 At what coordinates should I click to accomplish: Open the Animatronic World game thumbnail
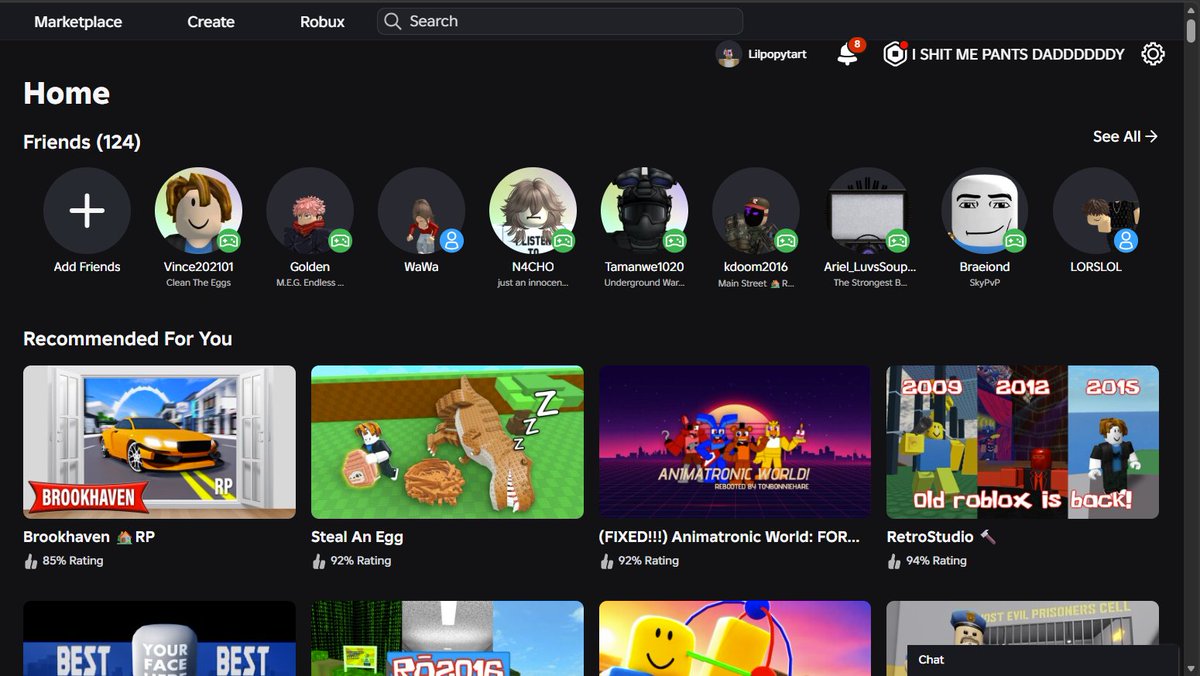coord(735,442)
